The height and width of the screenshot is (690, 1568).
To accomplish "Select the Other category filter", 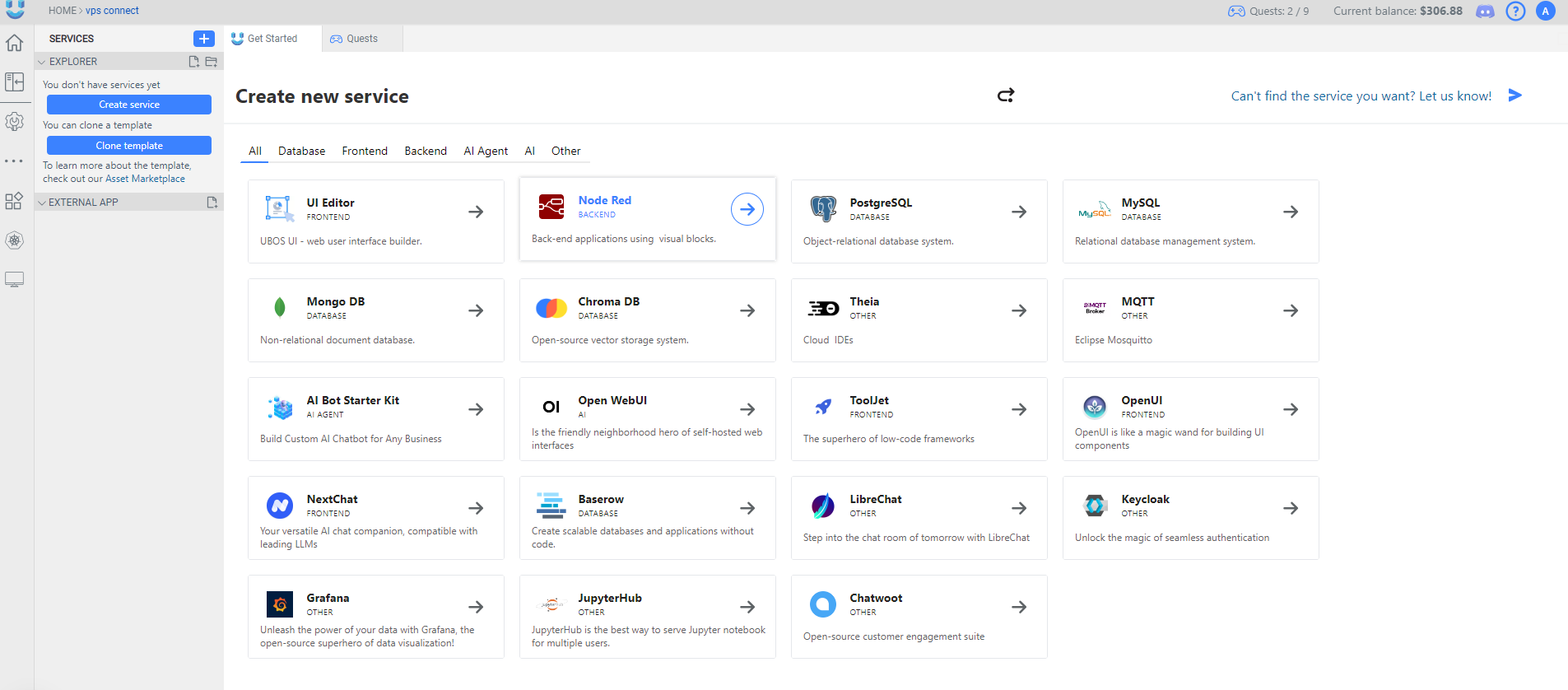I will (x=566, y=151).
